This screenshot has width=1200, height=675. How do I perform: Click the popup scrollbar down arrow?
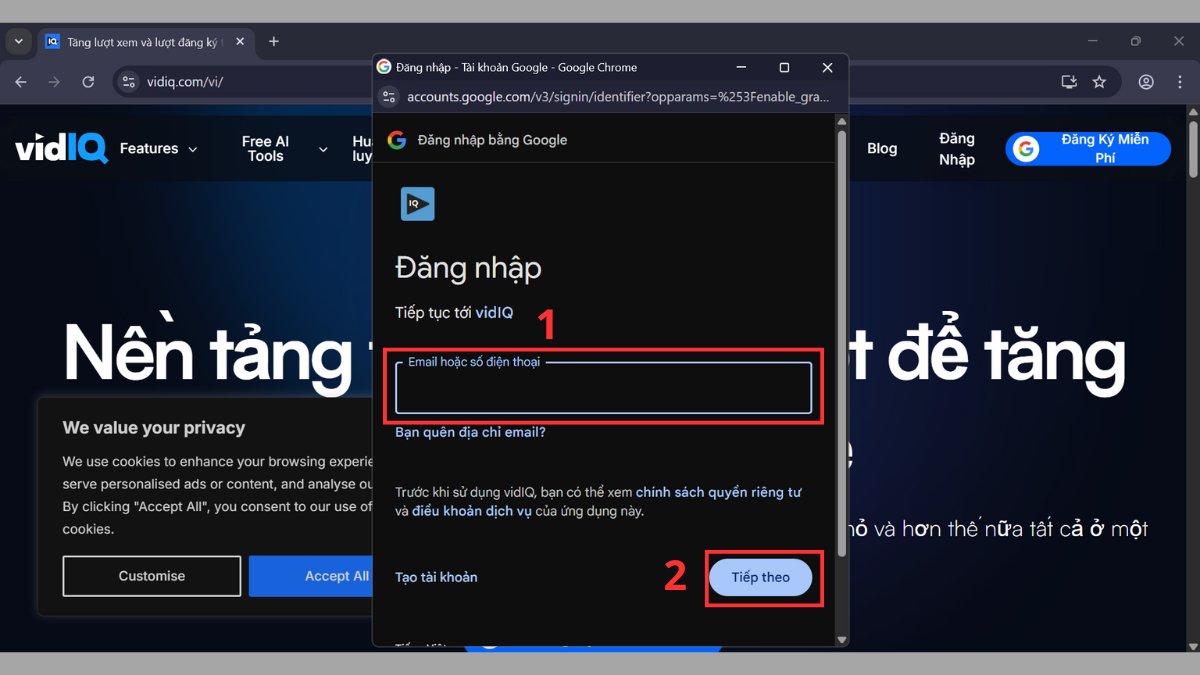coord(841,640)
